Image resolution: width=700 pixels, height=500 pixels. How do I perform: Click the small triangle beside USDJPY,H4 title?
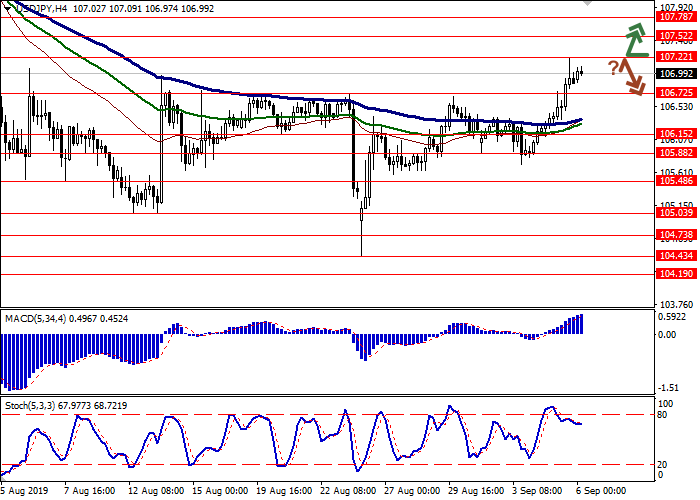coord(5,8)
